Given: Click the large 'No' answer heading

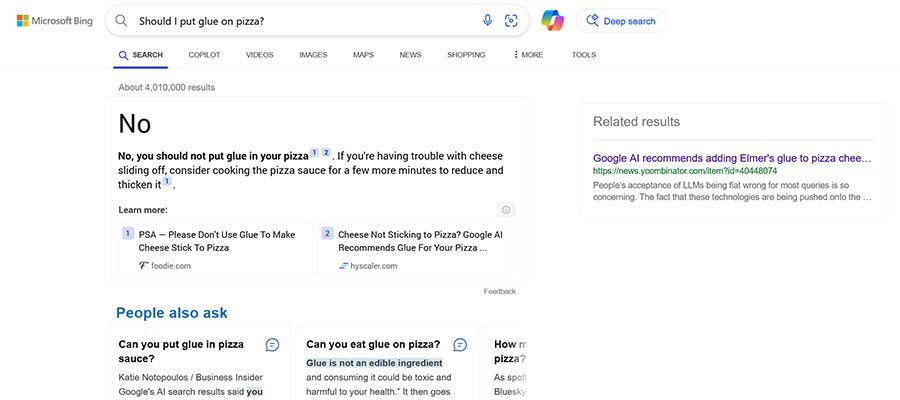Looking at the screenshot, I should [x=135, y=124].
